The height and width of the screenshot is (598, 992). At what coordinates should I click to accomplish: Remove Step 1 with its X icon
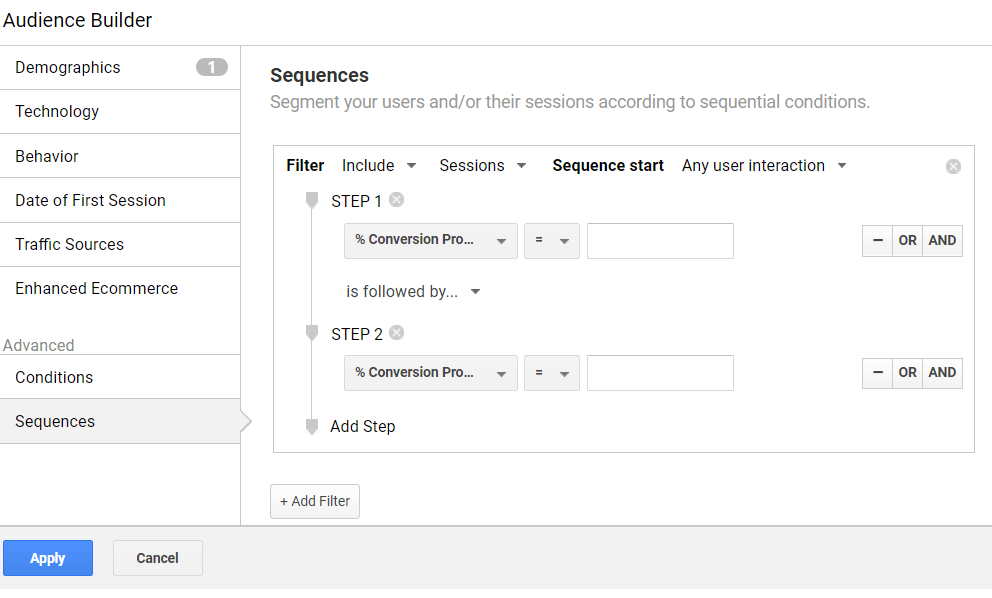coord(397,200)
